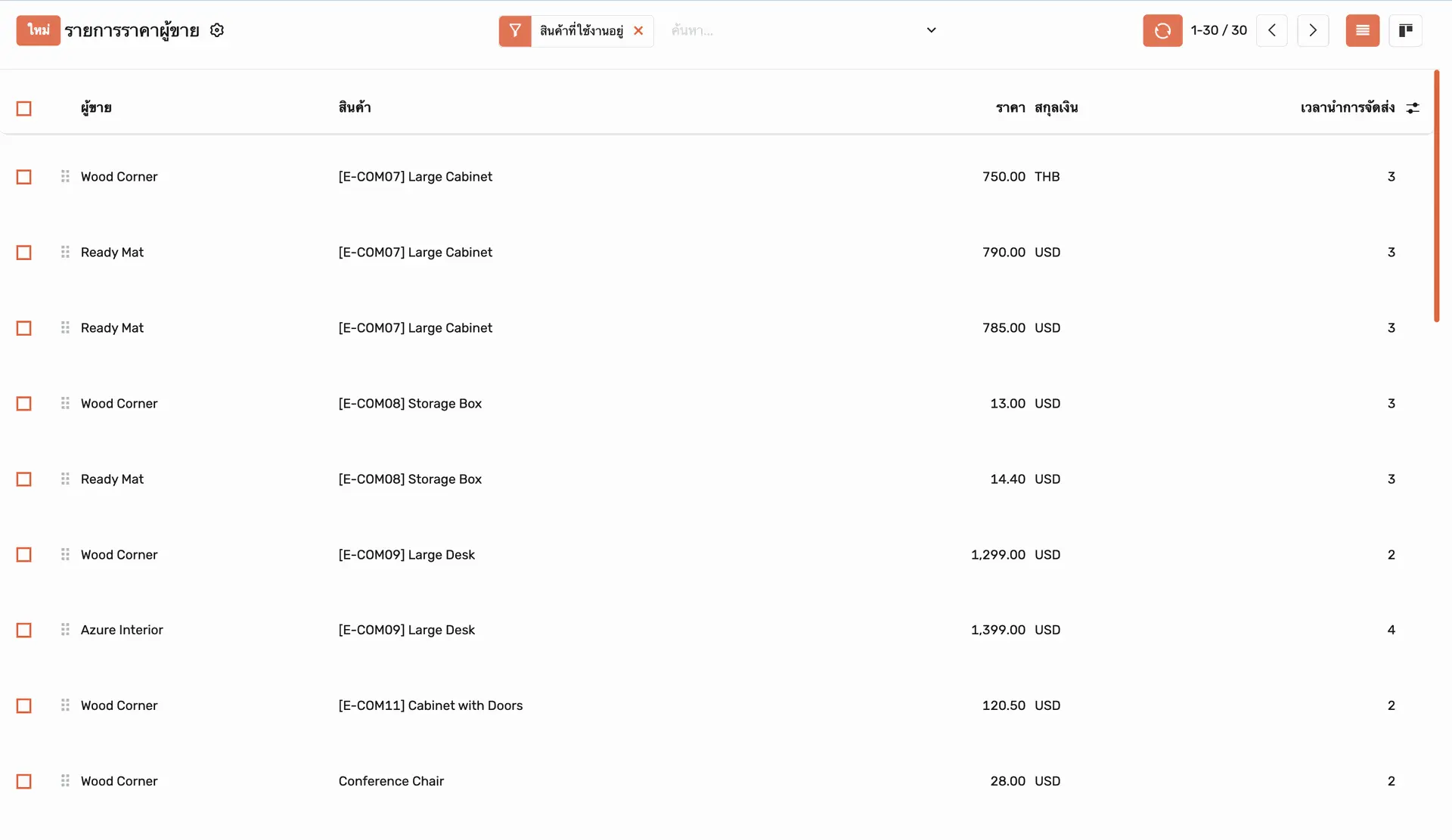Click the 750.00 price cell
The width and height of the screenshot is (1452, 840).
(x=1004, y=176)
